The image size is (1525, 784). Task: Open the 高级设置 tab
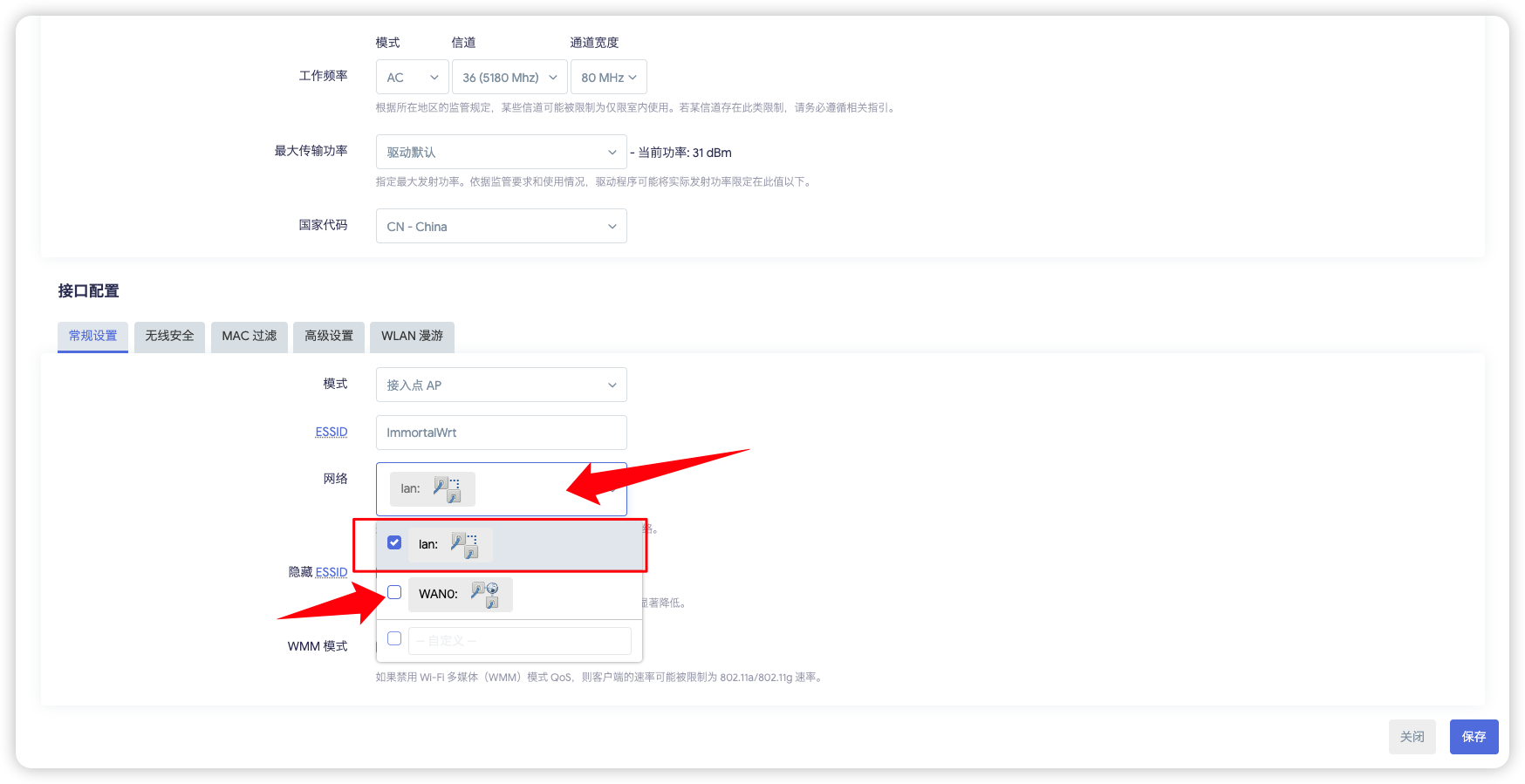click(x=329, y=336)
